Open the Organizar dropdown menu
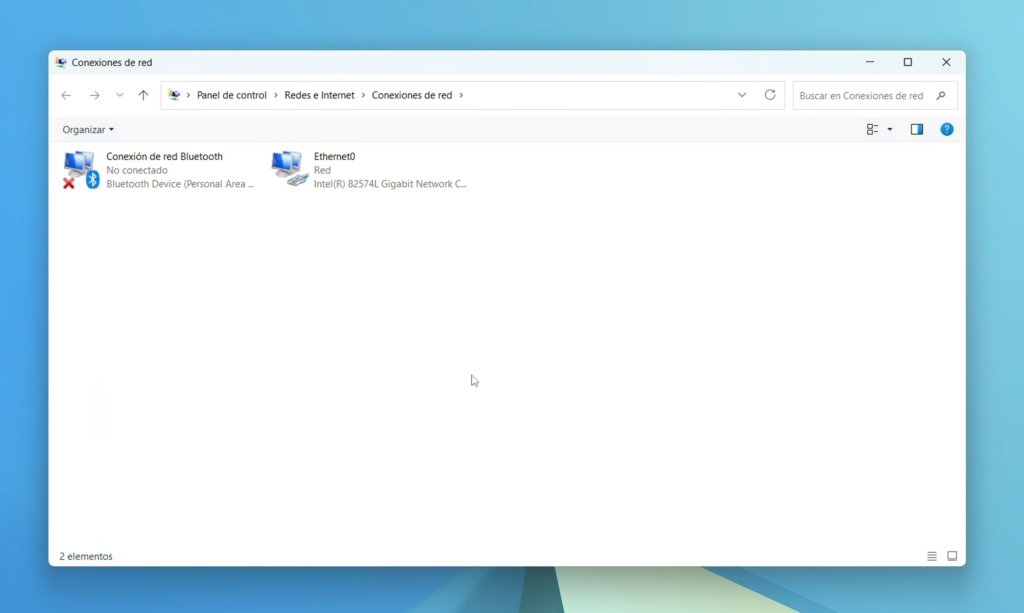This screenshot has height=613, width=1024. click(x=88, y=130)
